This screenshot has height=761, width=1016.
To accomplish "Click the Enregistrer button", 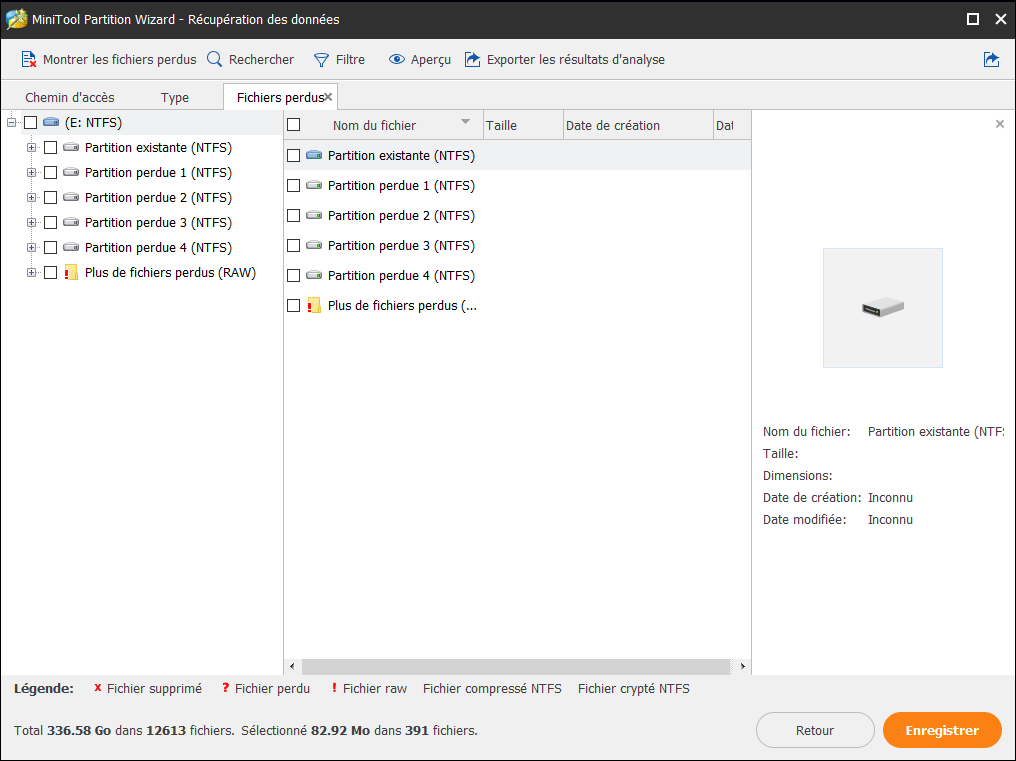I will 942,731.
